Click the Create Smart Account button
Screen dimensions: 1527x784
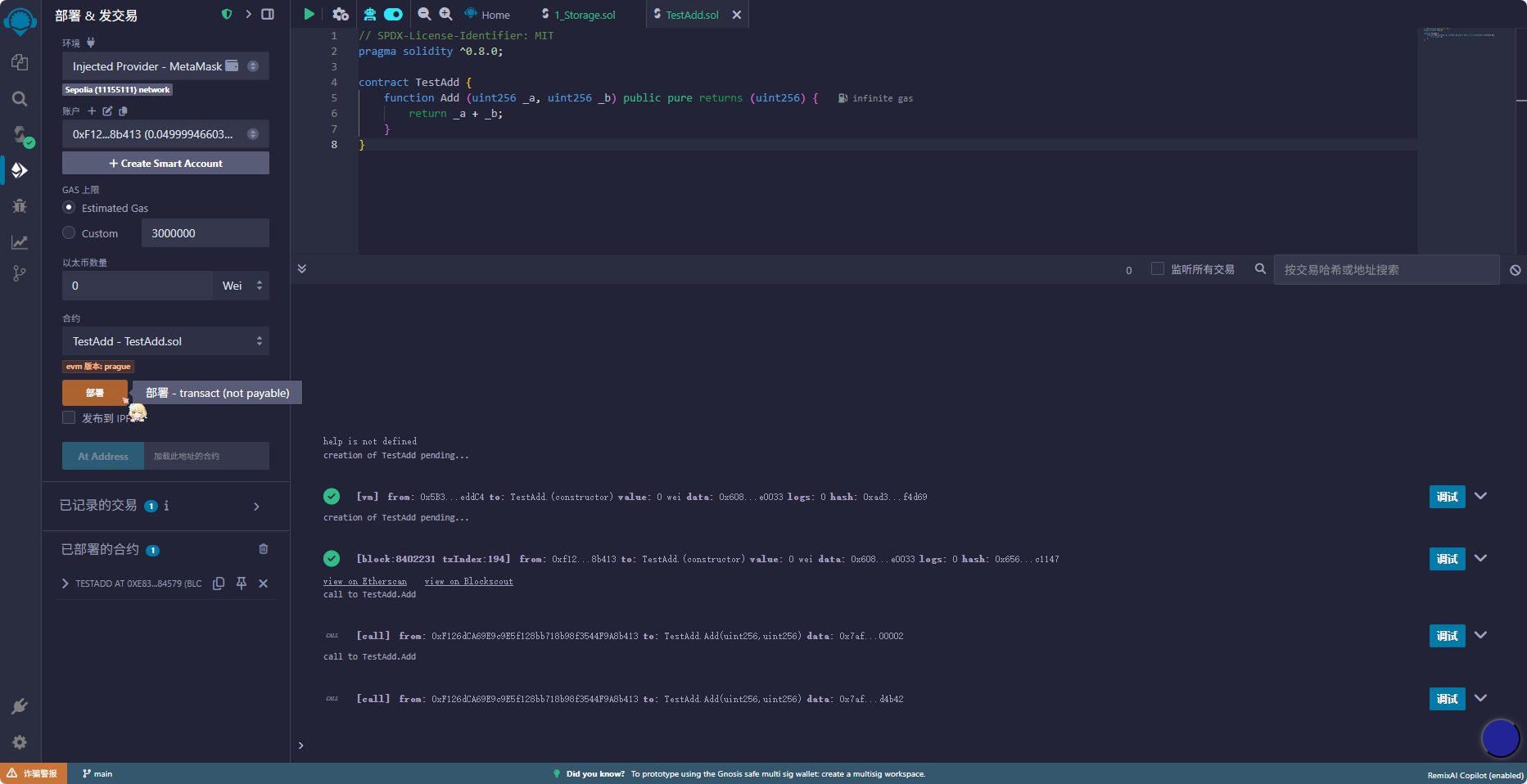click(165, 164)
